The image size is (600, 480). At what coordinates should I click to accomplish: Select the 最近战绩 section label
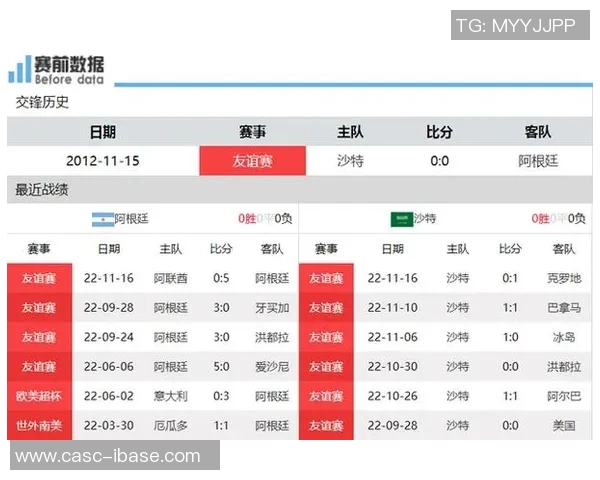coord(42,189)
